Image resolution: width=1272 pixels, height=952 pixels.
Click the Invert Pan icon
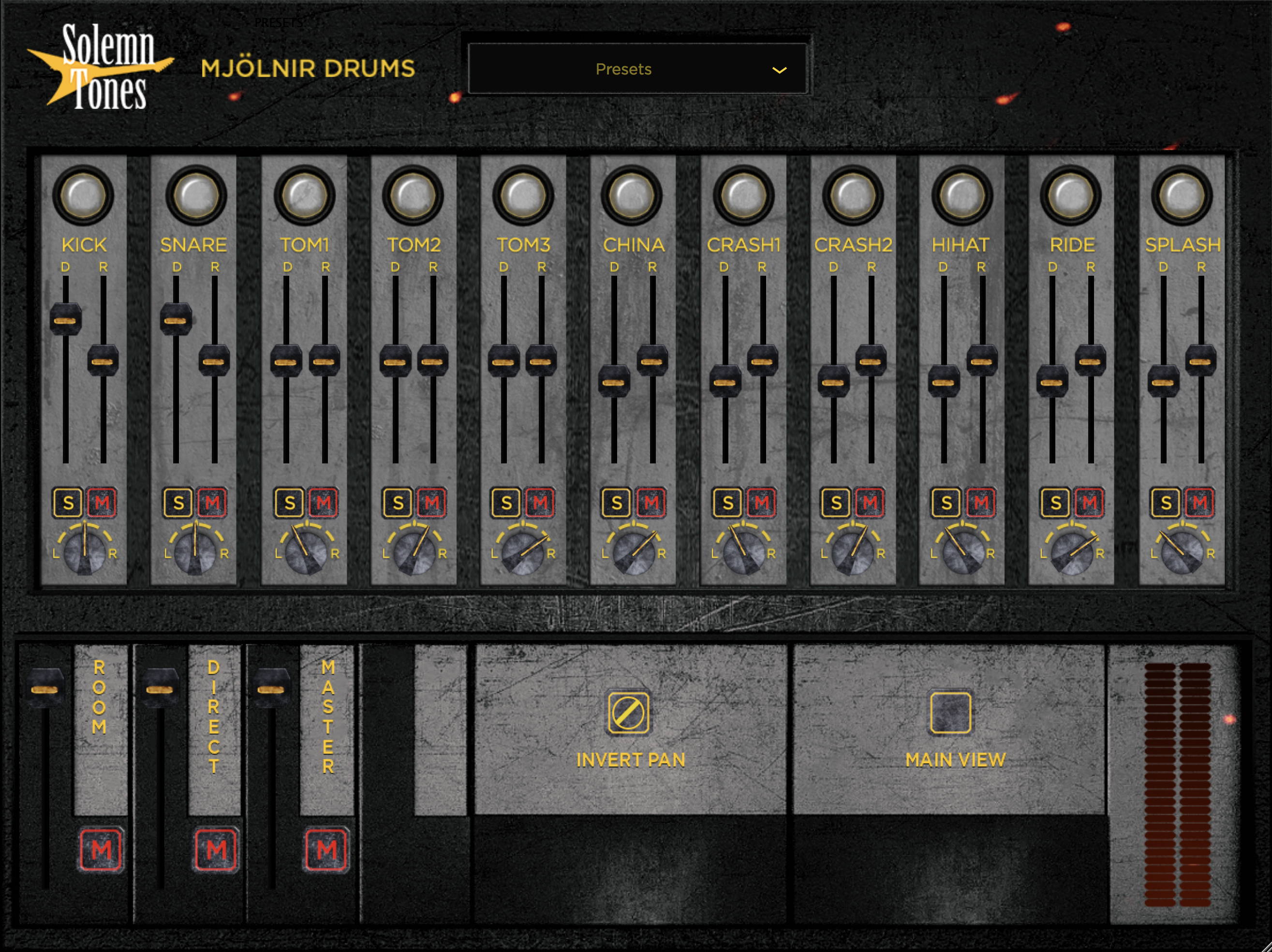click(x=628, y=713)
